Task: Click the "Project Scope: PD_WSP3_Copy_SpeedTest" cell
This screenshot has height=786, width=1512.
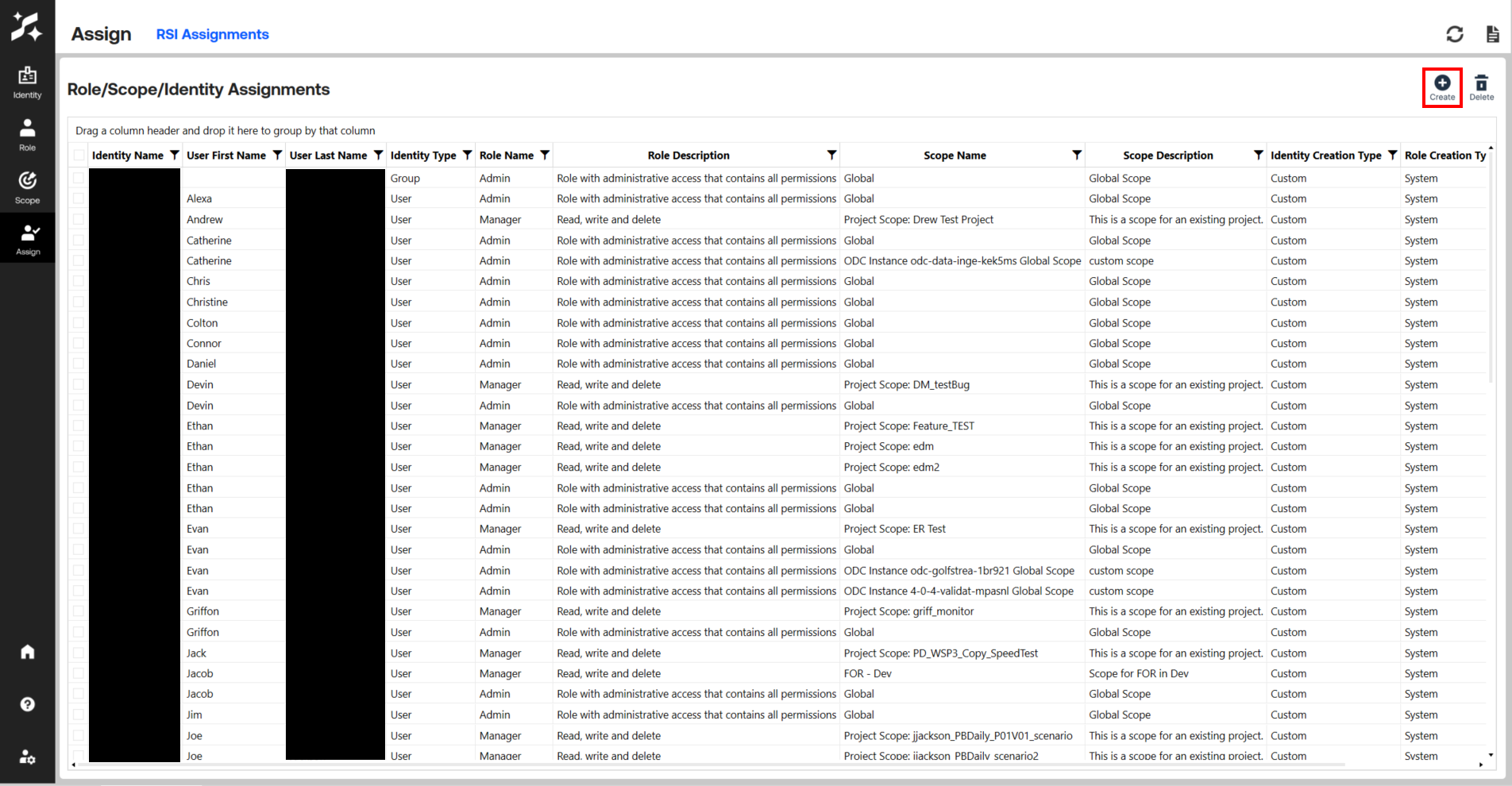Action: point(962,653)
